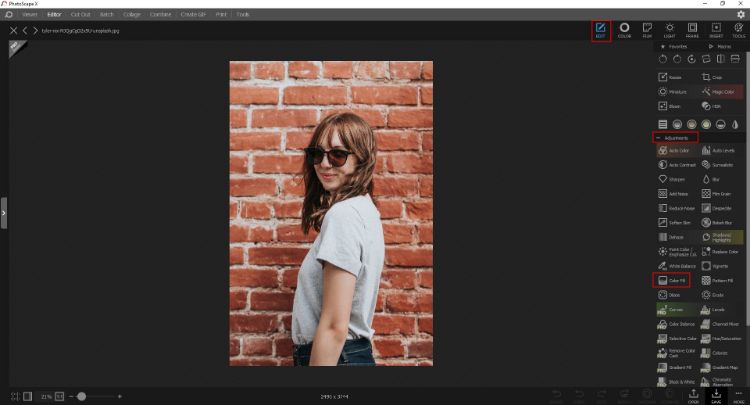
Task: Switch to the Cut Out tab
Action: coord(81,15)
